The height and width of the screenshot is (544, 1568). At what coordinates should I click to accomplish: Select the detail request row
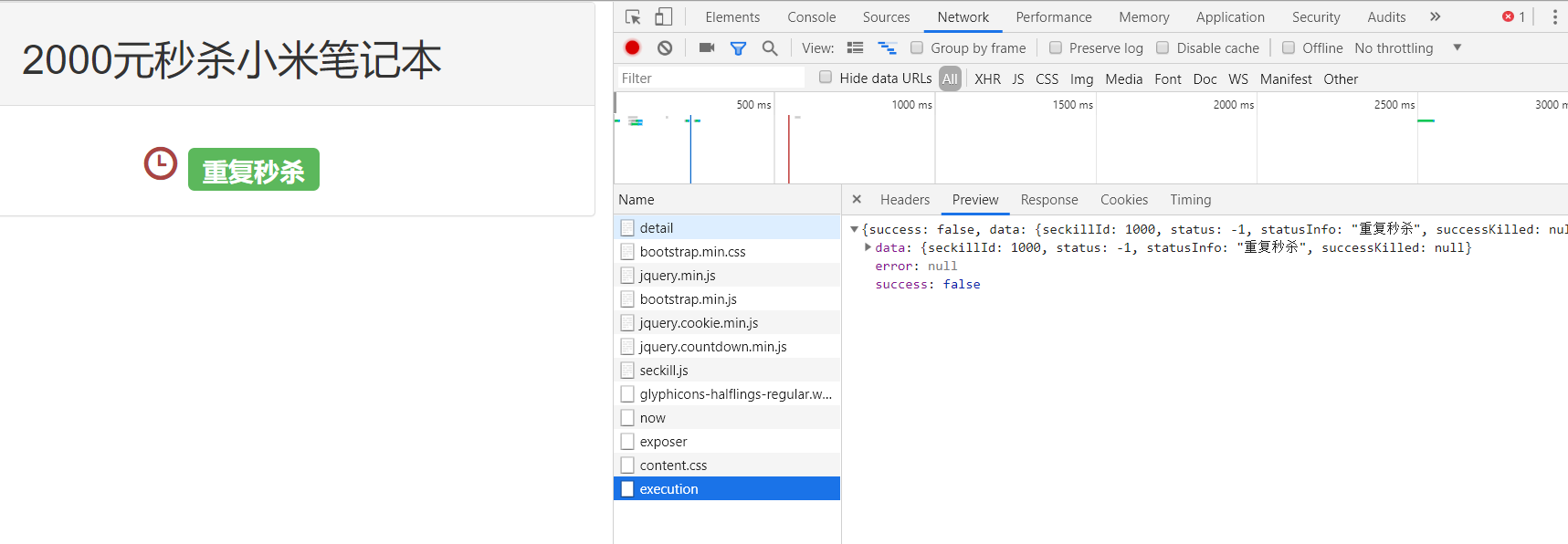[x=727, y=227]
